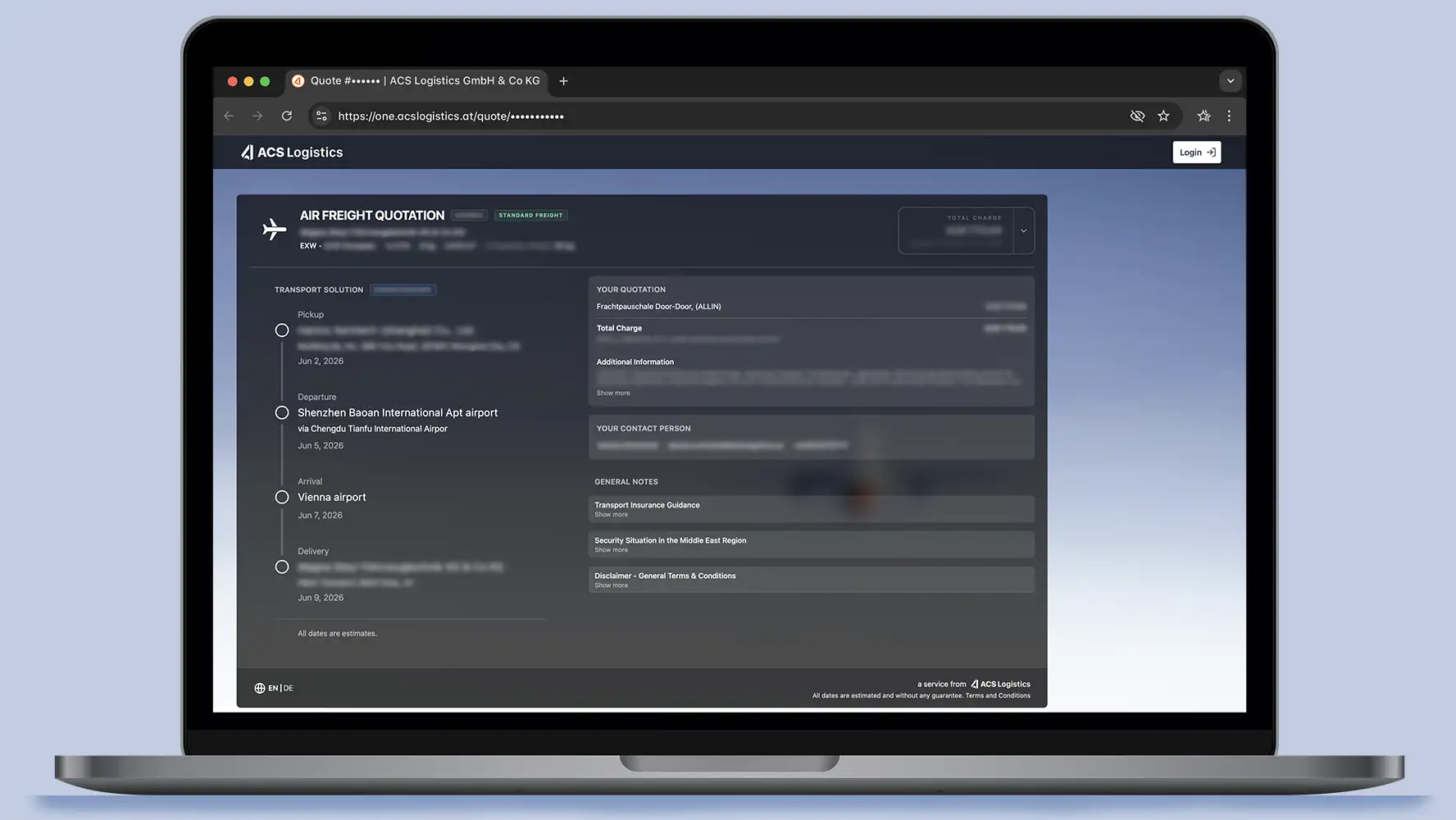Click the Standard Freight badge
Image resolution: width=1456 pixels, height=820 pixels.
531,216
